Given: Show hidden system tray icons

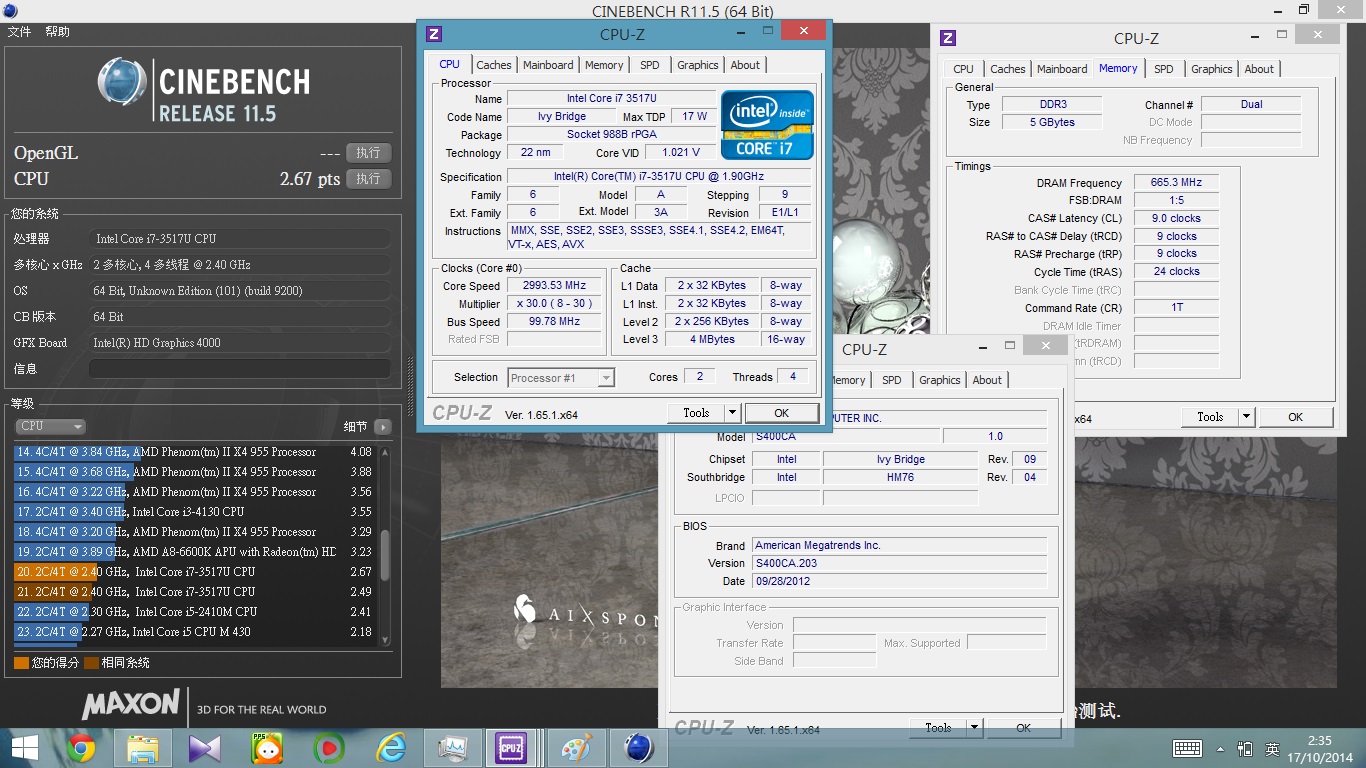Looking at the screenshot, I should (x=1220, y=749).
